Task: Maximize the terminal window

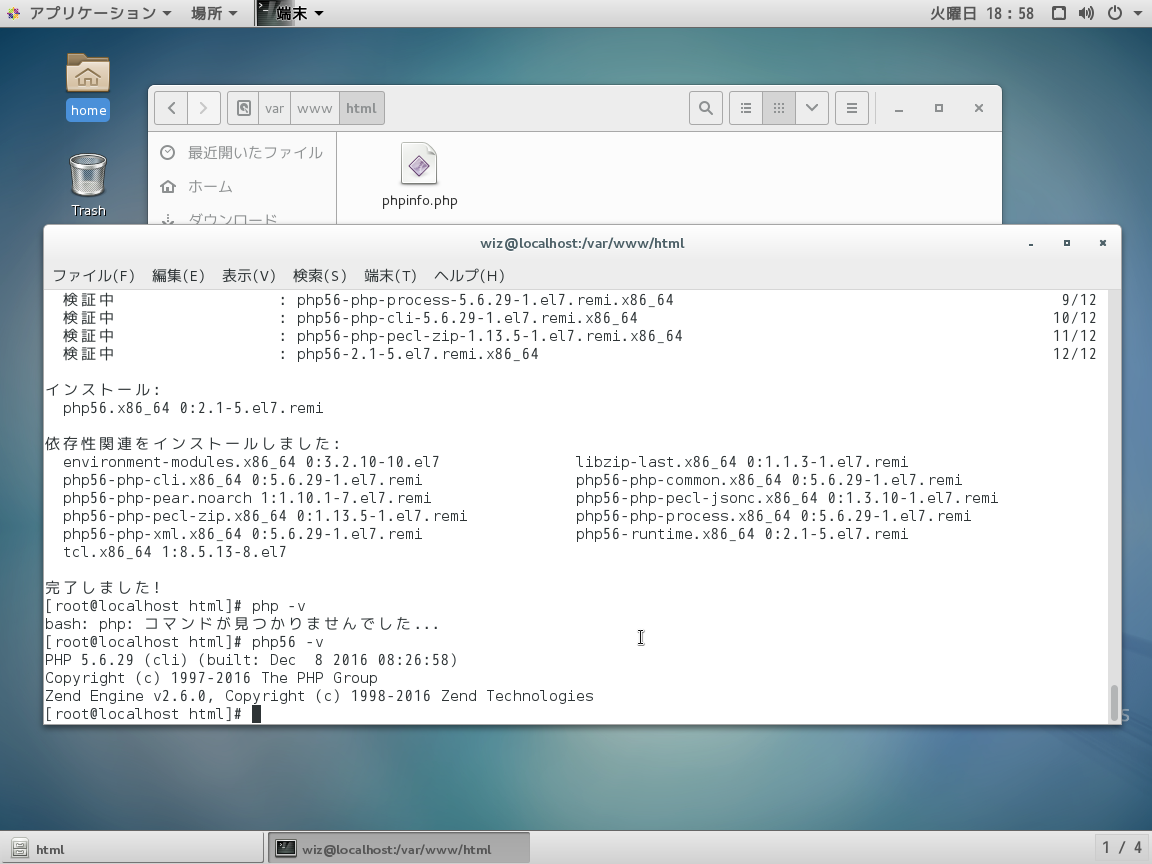Action: point(1067,243)
